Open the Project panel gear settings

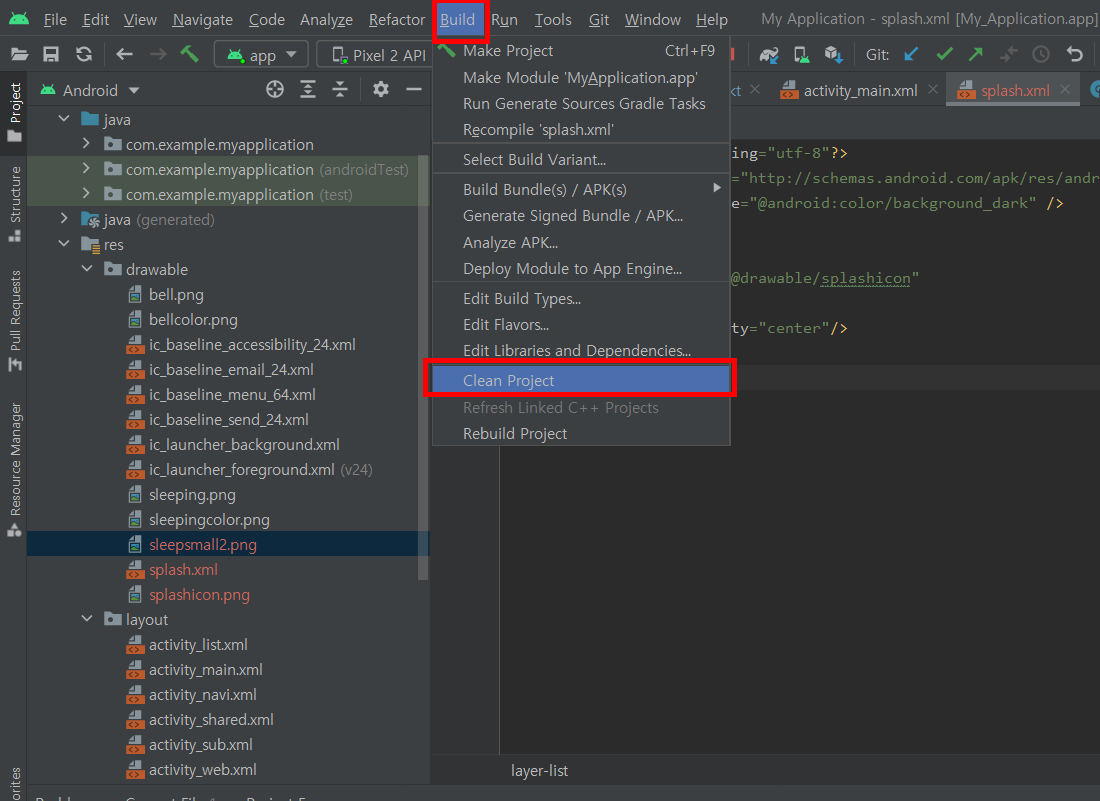[381, 89]
